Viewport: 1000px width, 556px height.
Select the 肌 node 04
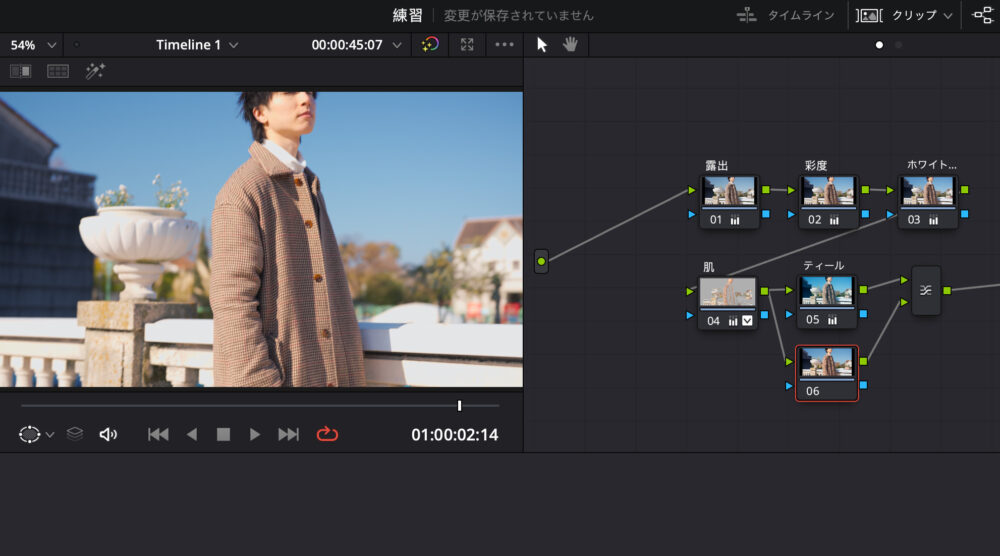(x=727, y=293)
